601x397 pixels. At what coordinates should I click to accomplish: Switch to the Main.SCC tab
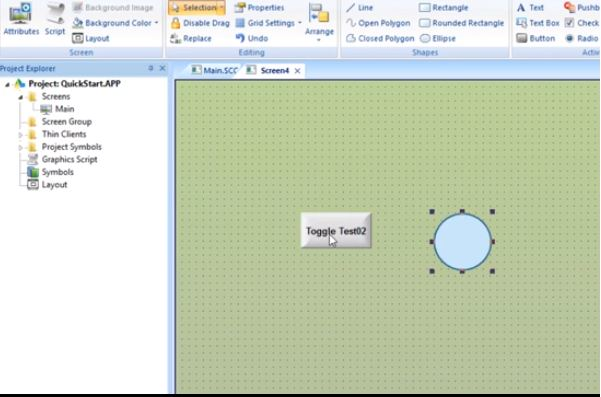click(215, 70)
